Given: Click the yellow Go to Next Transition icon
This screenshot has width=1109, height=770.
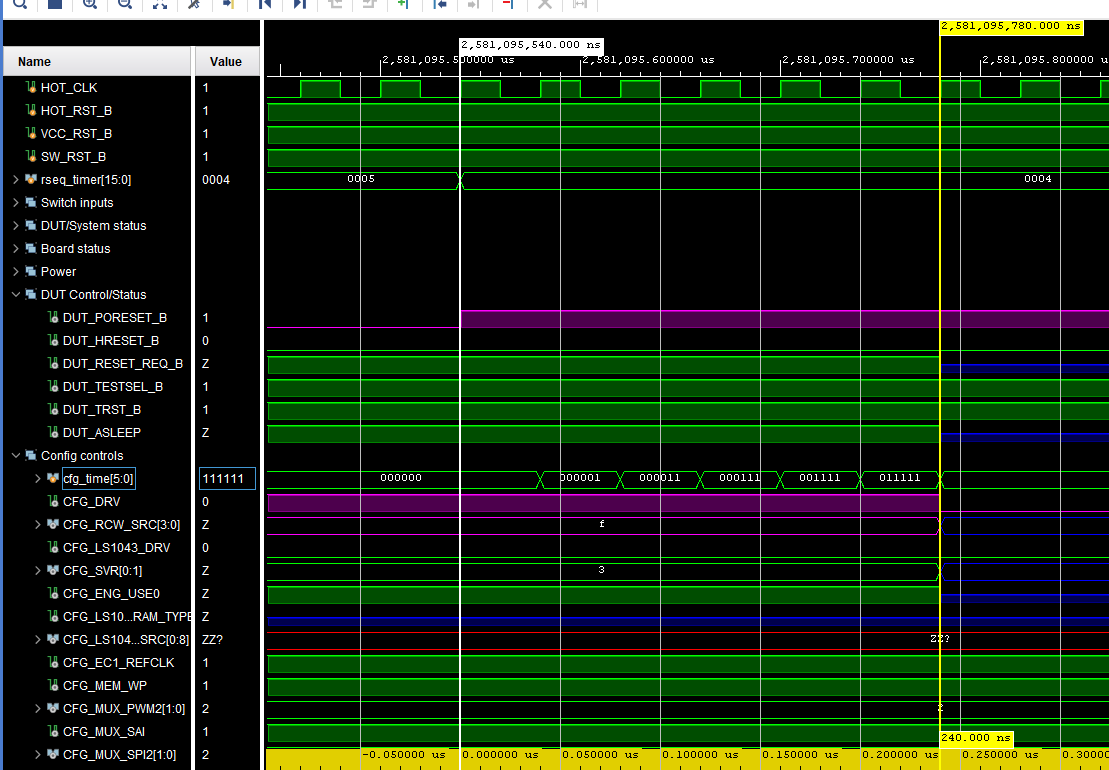Looking at the screenshot, I should [228, 5].
